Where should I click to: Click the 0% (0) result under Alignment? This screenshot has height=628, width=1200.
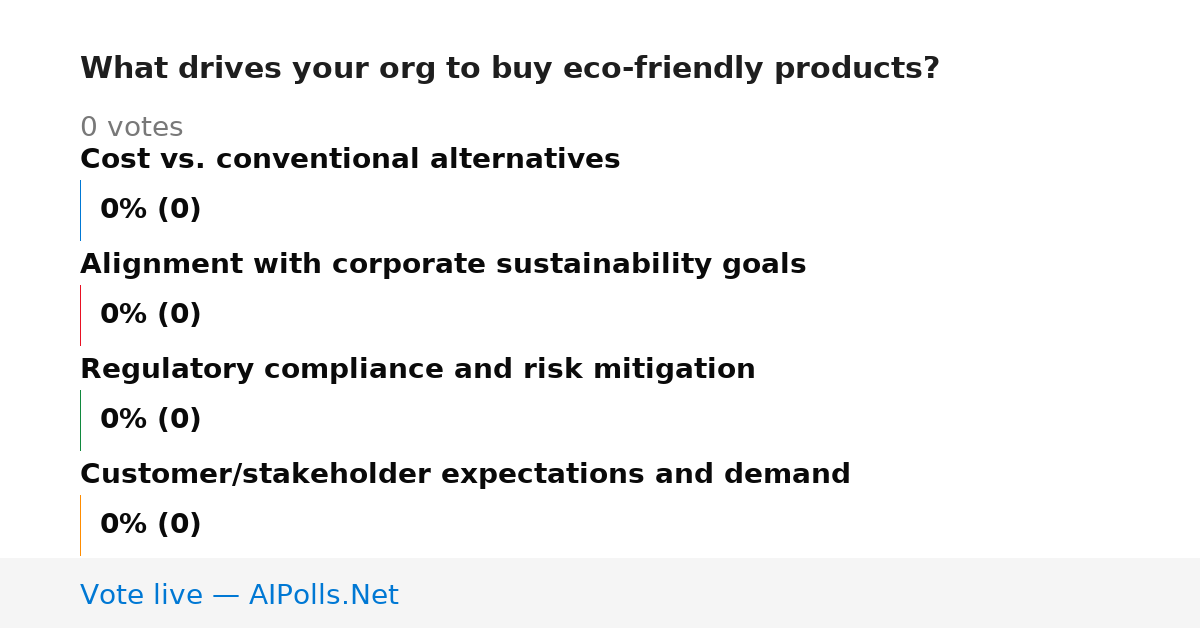(x=151, y=315)
